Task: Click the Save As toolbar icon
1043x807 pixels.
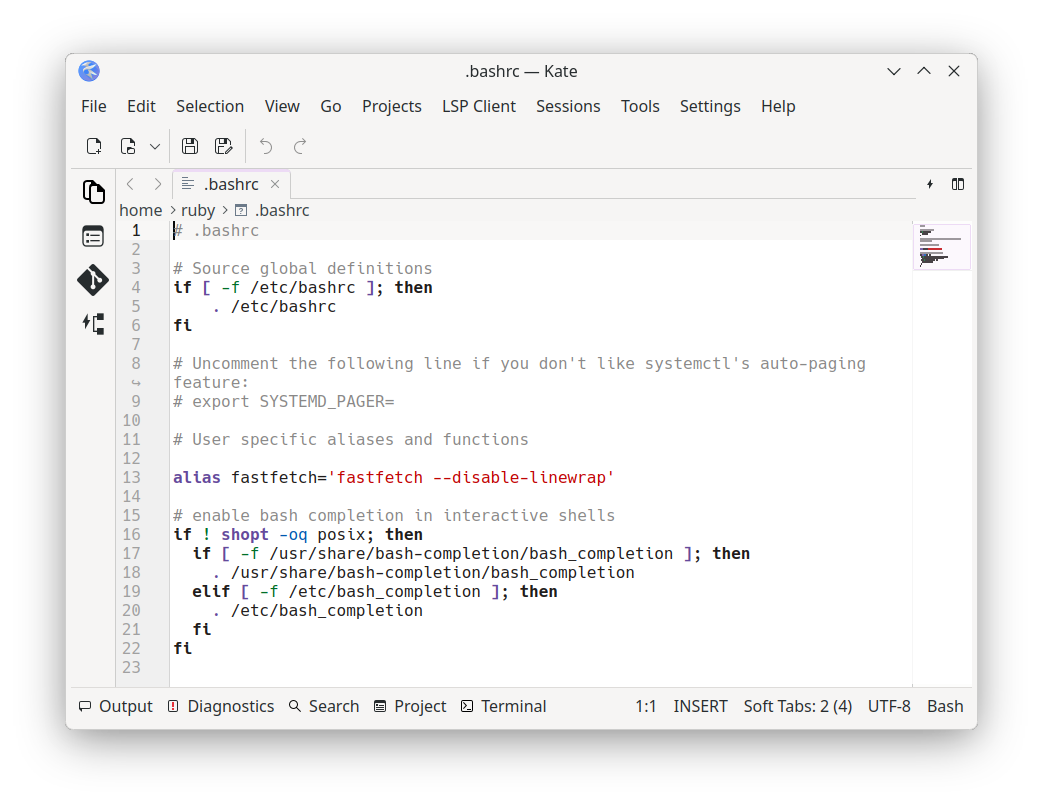Action: (x=224, y=146)
